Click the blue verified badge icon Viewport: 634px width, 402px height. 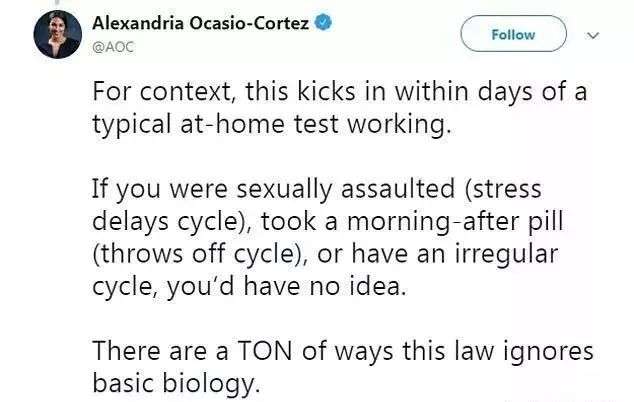click(323, 22)
